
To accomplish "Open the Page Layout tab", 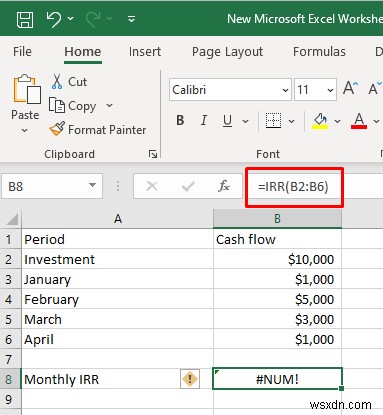I will [227, 52].
